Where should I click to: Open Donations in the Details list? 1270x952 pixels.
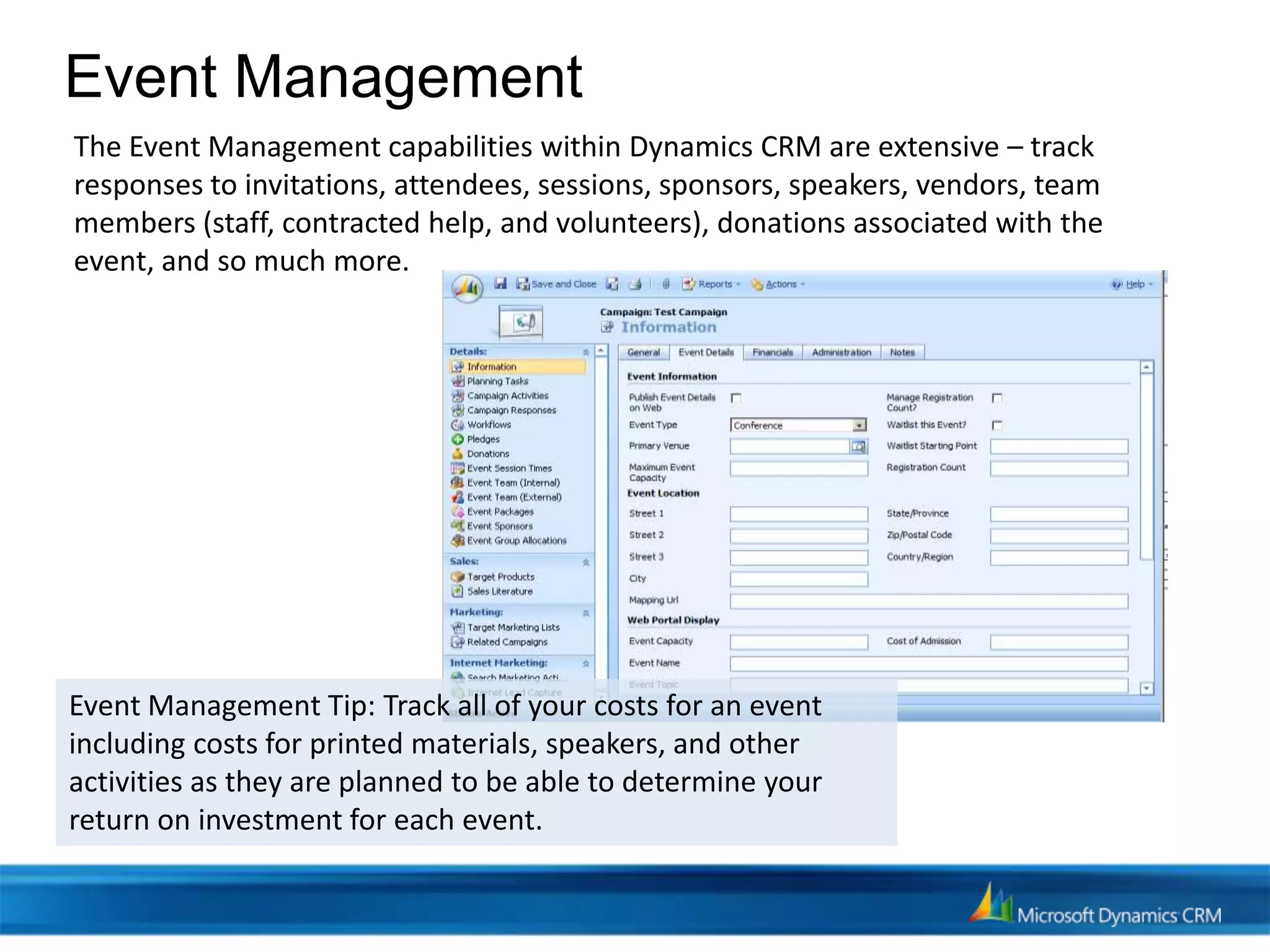click(x=487, y=454)
